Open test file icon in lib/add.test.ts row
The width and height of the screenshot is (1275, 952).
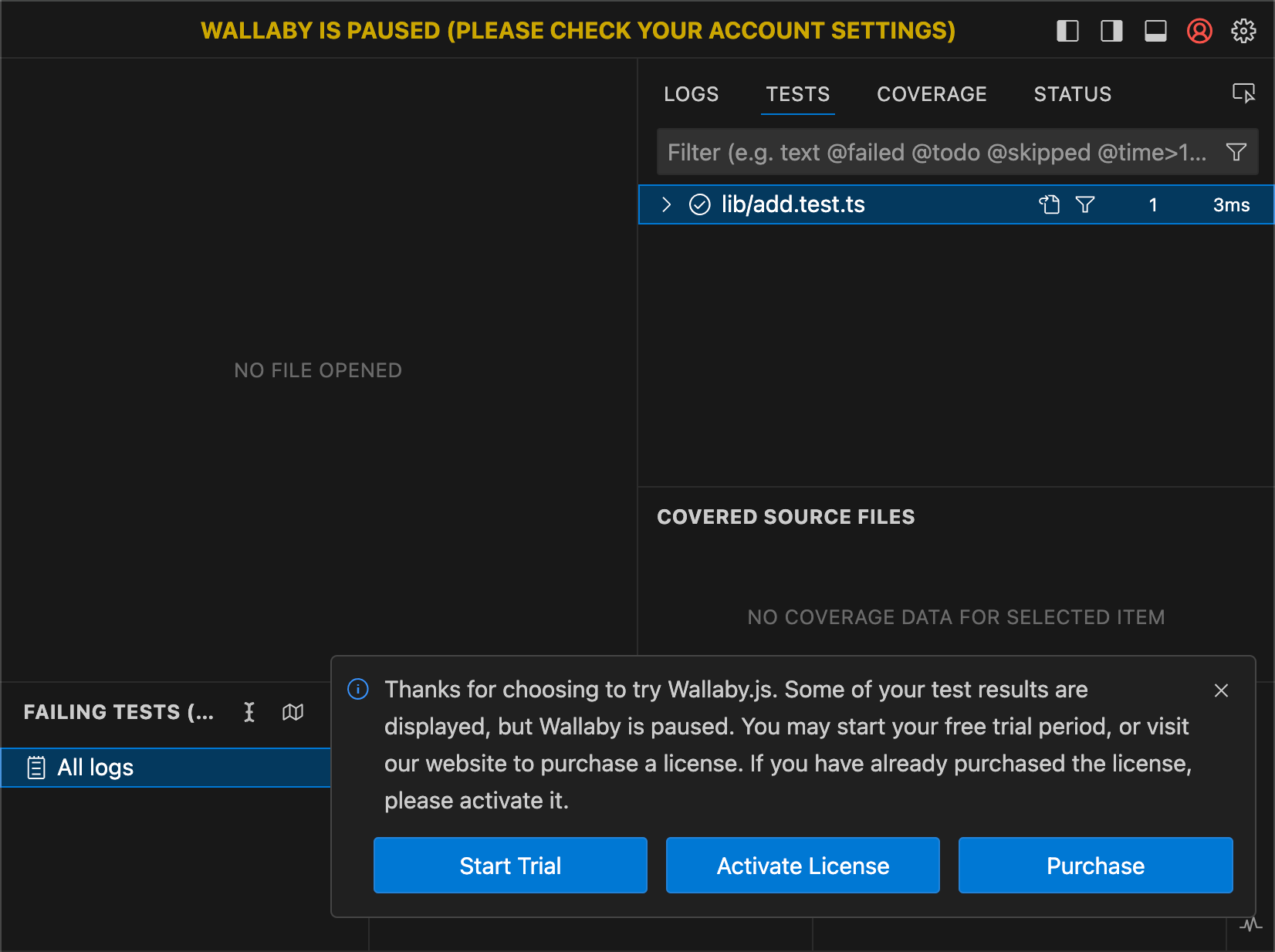(x=1050, y=204)
